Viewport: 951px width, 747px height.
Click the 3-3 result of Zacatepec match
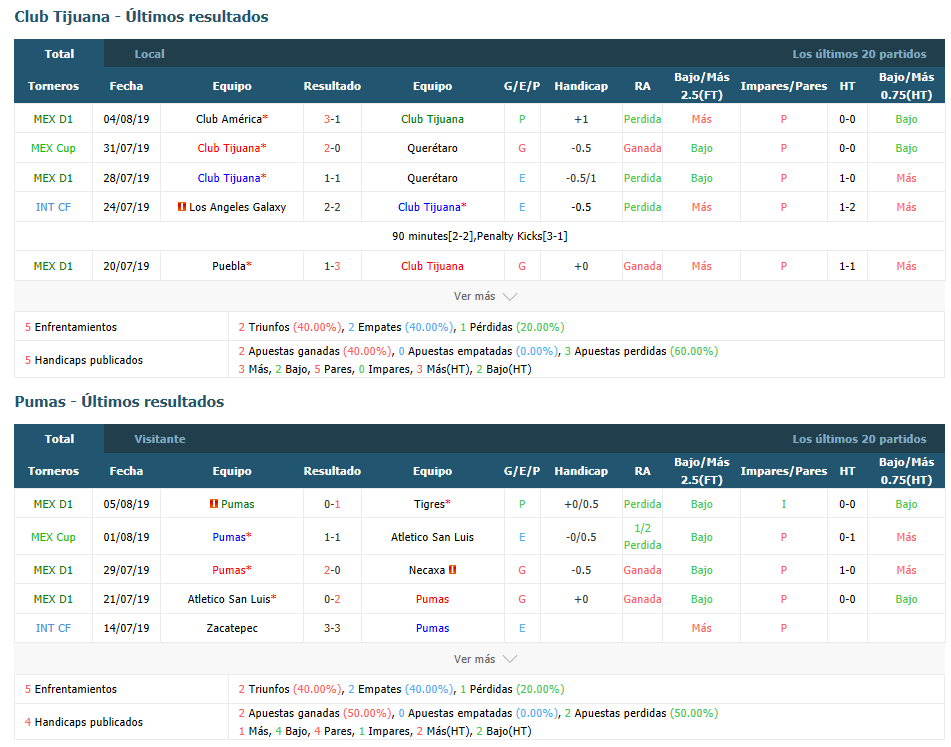(x=332, y=628)
